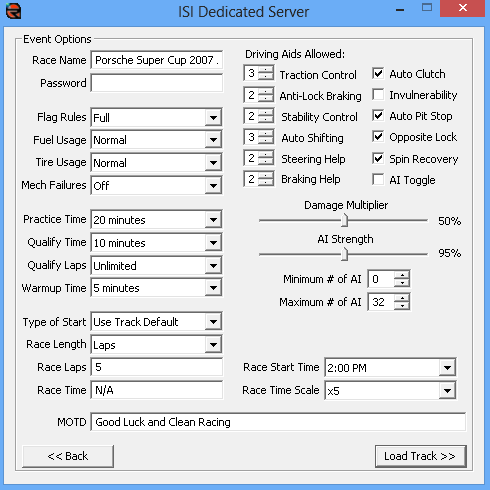The height and width of the screenshot is (490, 490).
Task: Enable the AI Toggle checkbox
Action: click(x=378, y=180)
